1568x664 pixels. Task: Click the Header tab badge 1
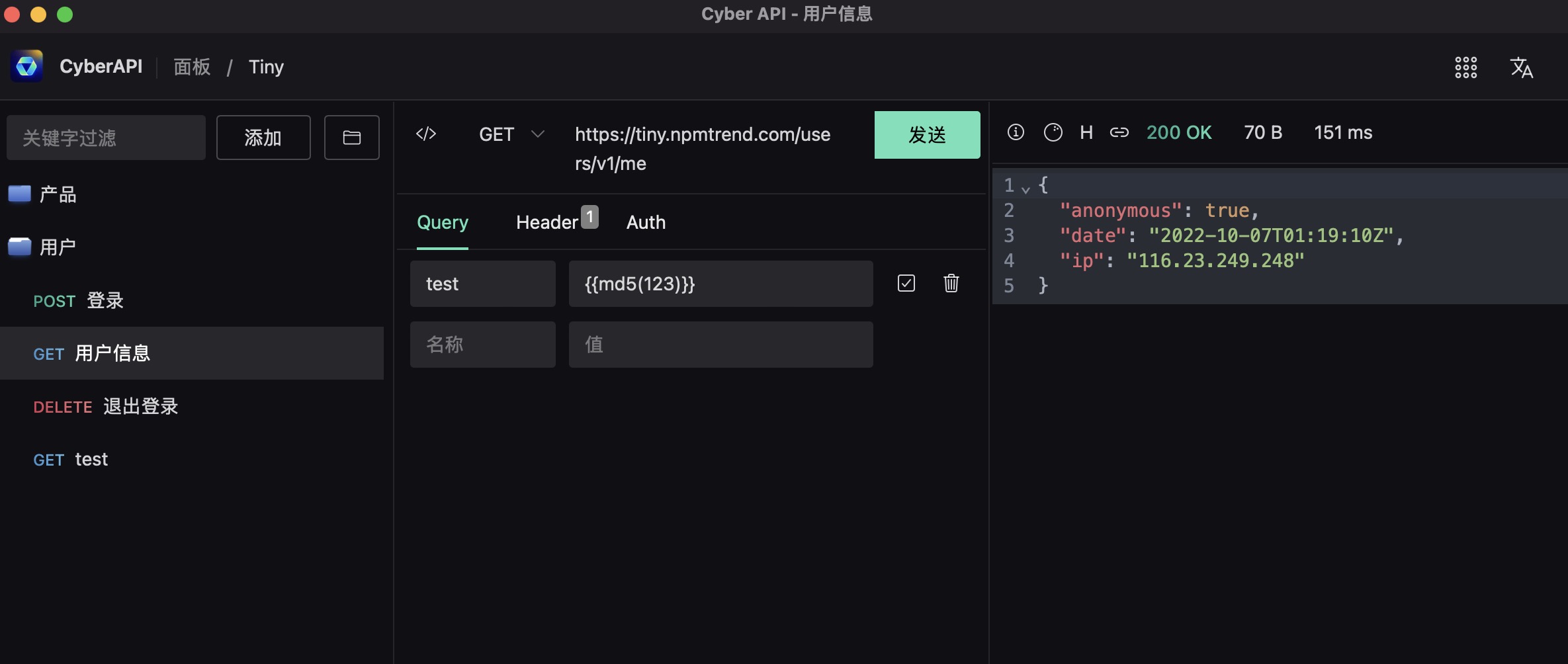[589, 217]
